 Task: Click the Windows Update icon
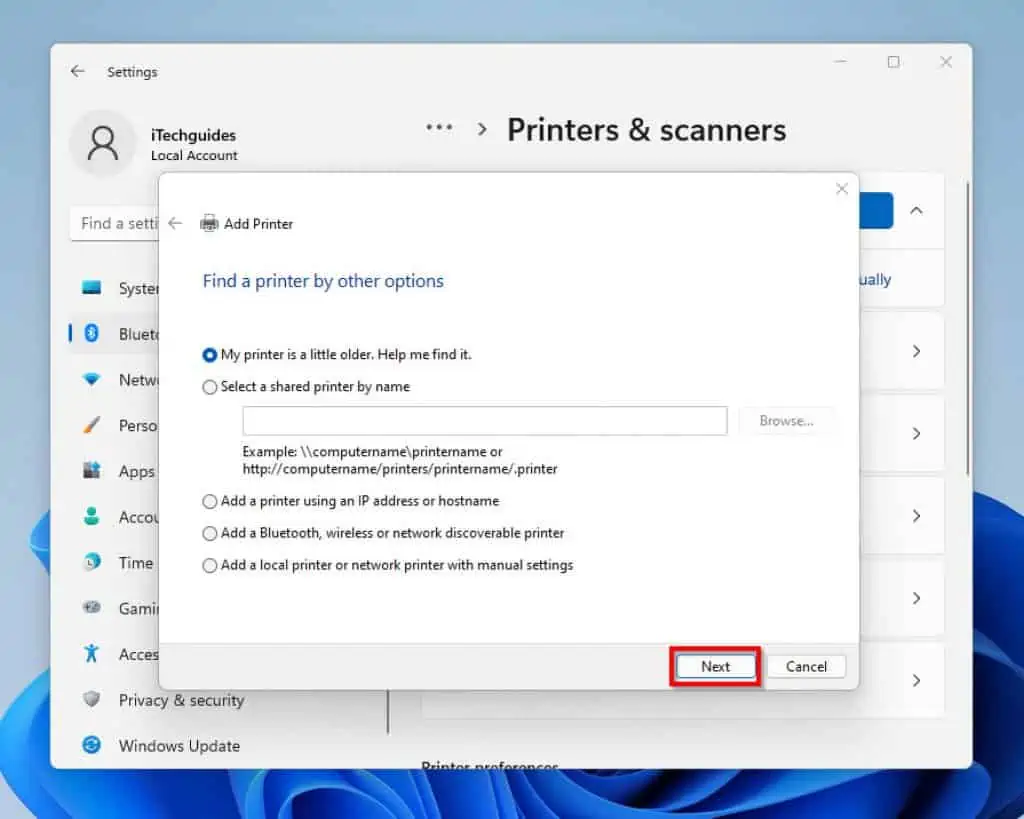coord(91,746)
